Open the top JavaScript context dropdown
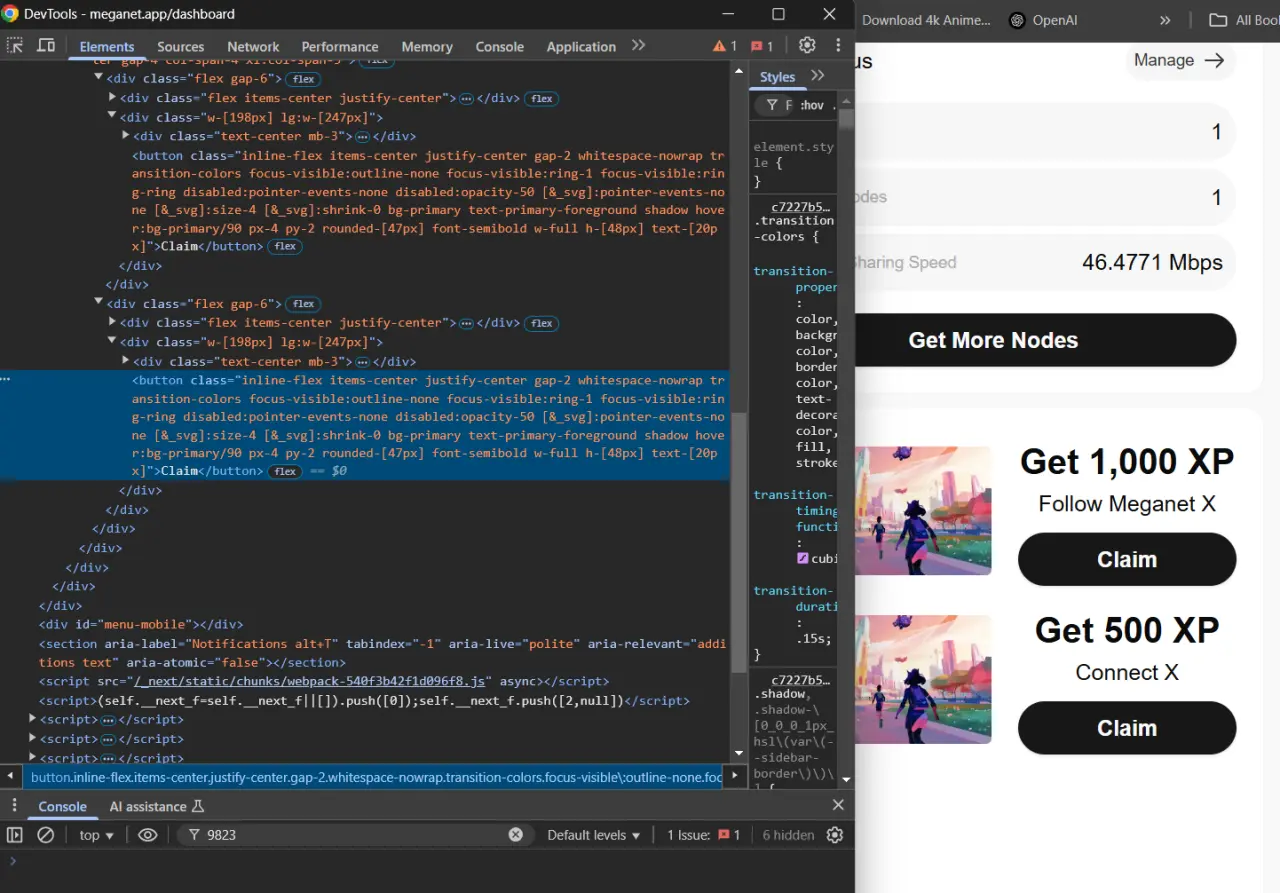This screenshot has width=1280, height=893. [x=97, y=835]
